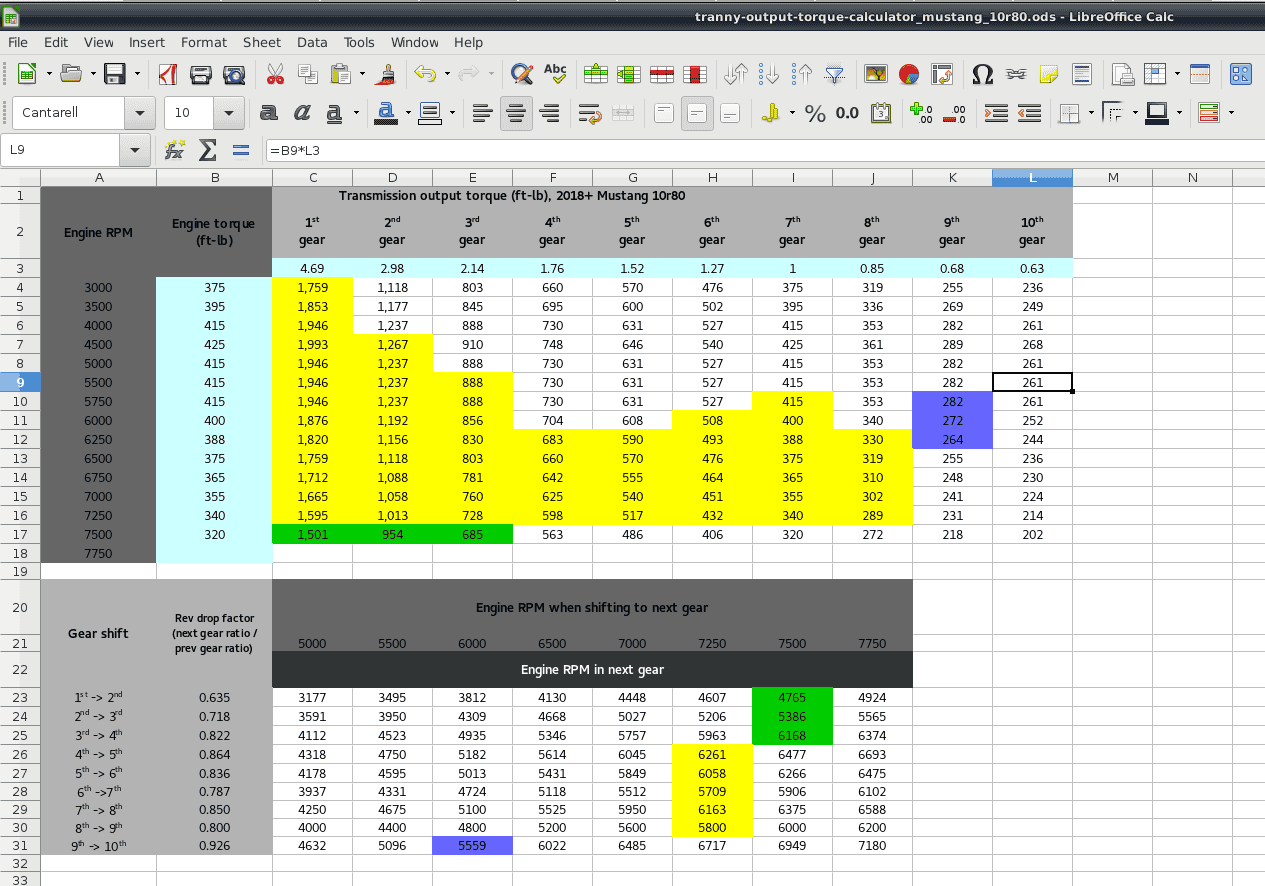Open the Data menu
The width and height of the screenshot is (1265, 886).
coord(312,42)
